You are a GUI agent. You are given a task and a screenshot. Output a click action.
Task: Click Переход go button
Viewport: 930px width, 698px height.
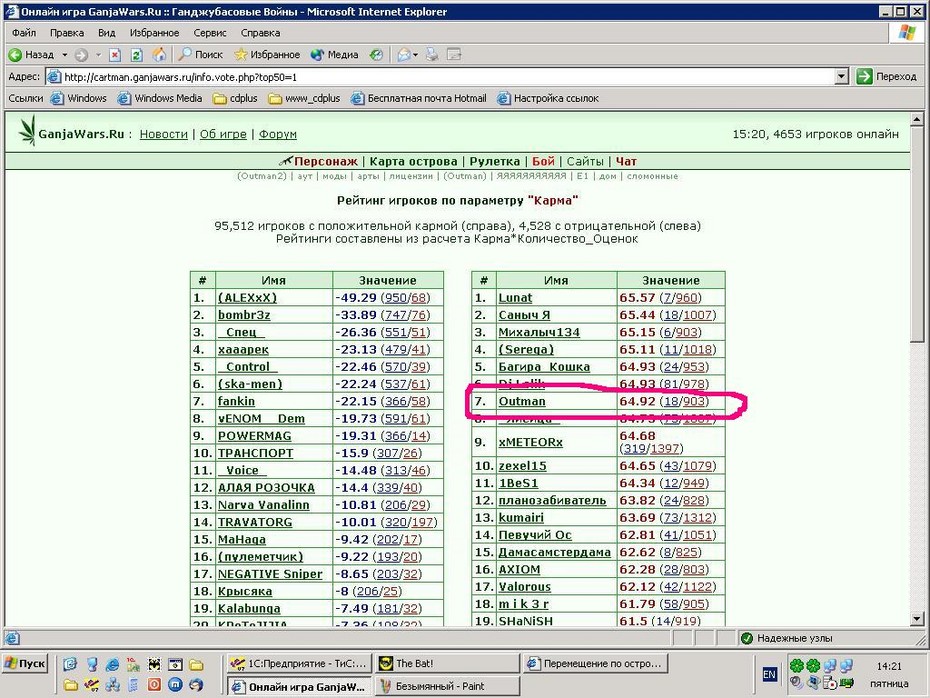(x=887, y=77)
